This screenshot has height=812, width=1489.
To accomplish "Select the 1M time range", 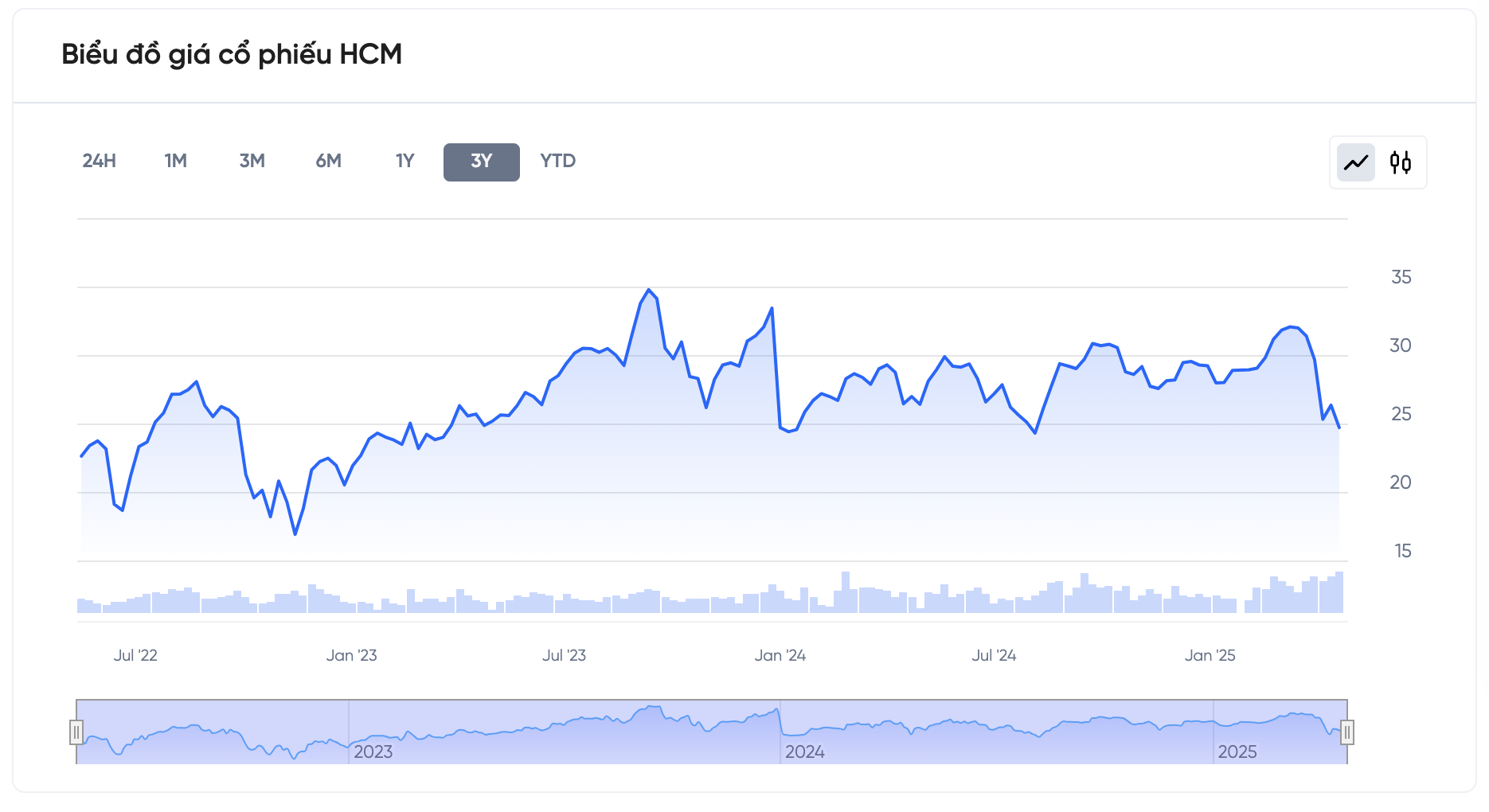I will coord(176,162).
